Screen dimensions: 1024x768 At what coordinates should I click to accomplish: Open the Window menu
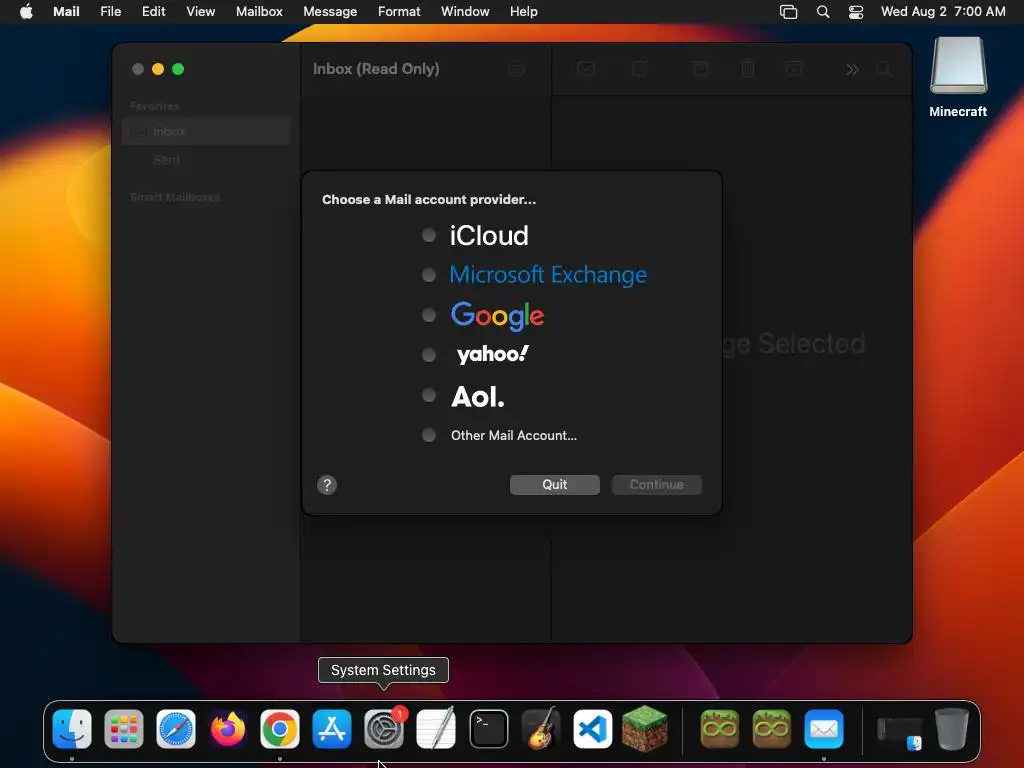point(465,12)
